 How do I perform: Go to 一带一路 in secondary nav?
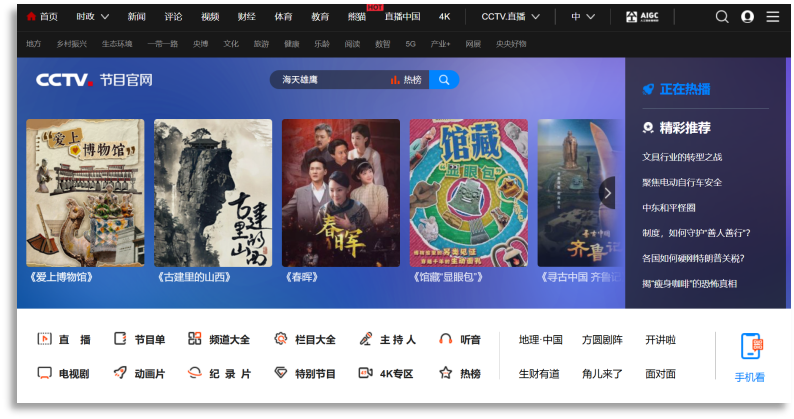click(163, 44)
